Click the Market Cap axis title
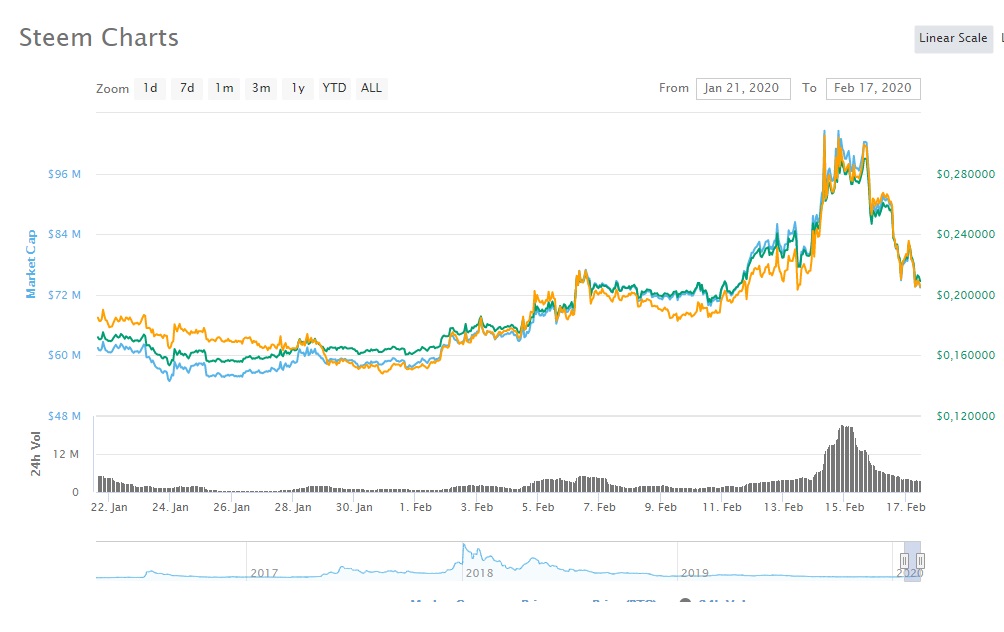The height and width of the screenshot is (632, 1004). point(31,264)
